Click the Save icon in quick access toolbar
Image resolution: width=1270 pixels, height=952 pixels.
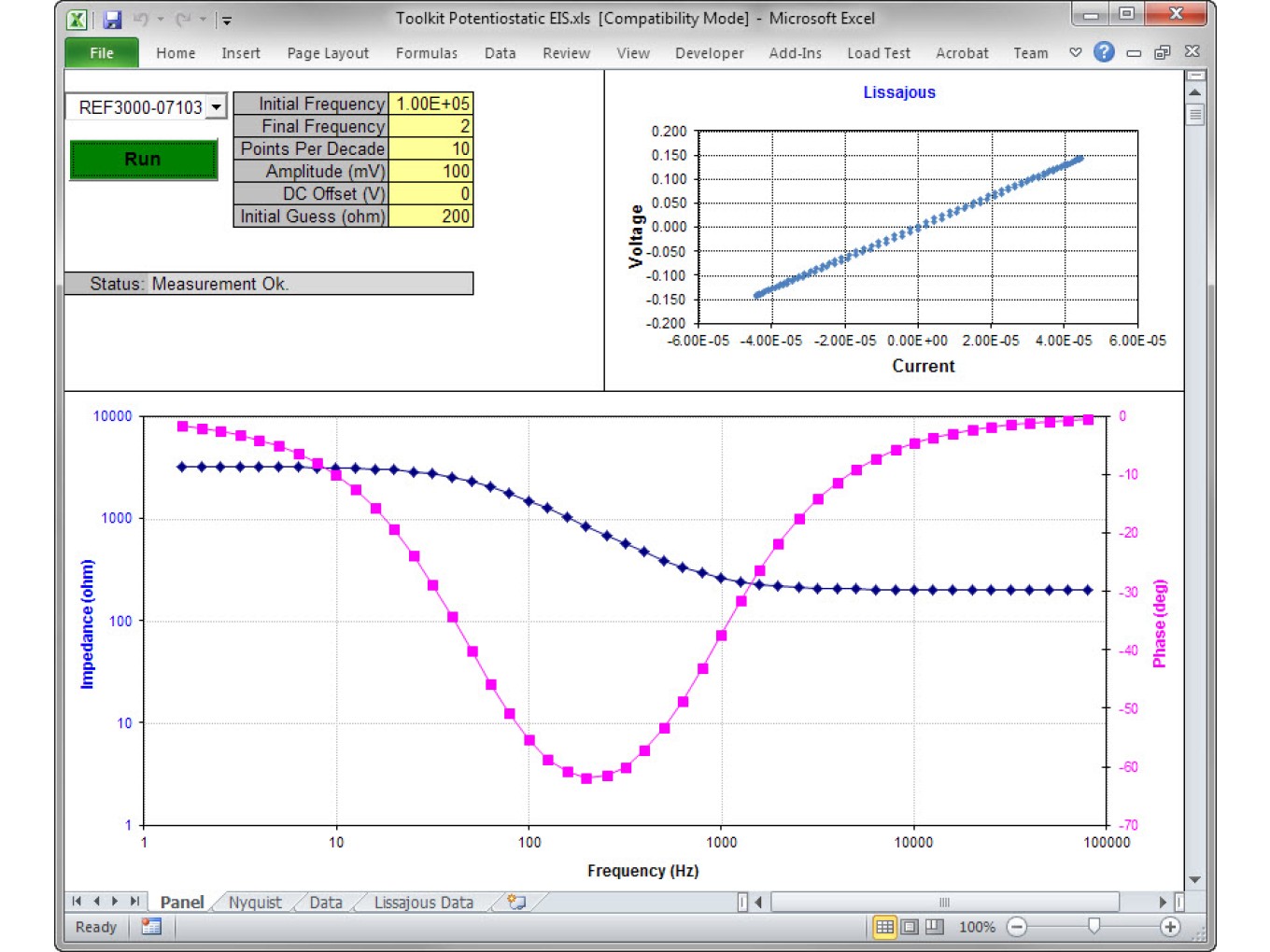coord(112,19)
